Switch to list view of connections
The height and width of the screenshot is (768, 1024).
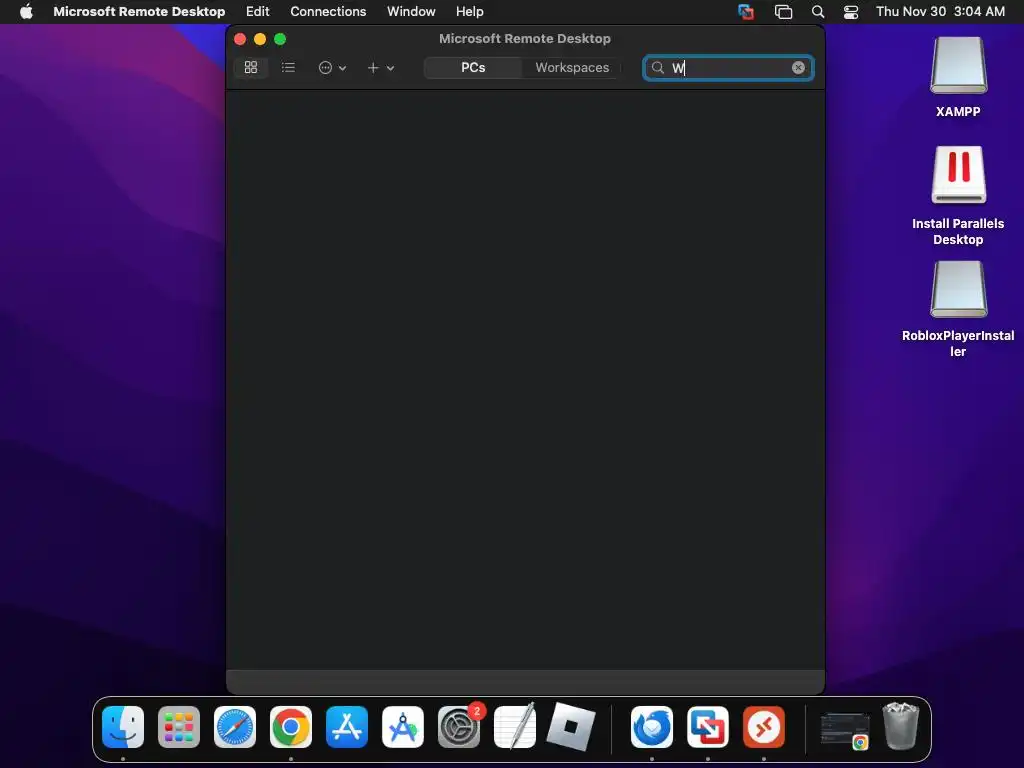pyautogui.click(x=288, y=67)
